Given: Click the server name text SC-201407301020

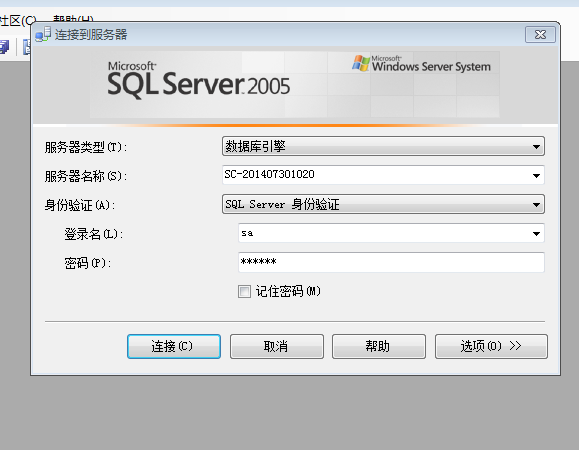Looking at the screenshot, I should pyautogui.click(x=270, y=174).
